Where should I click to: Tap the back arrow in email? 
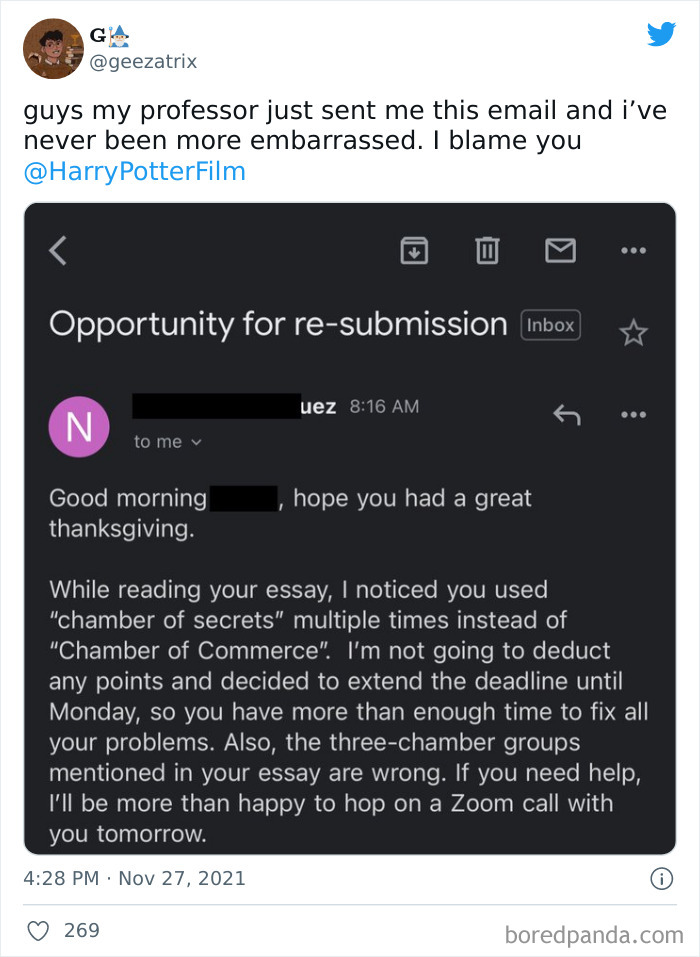(58, 250)
